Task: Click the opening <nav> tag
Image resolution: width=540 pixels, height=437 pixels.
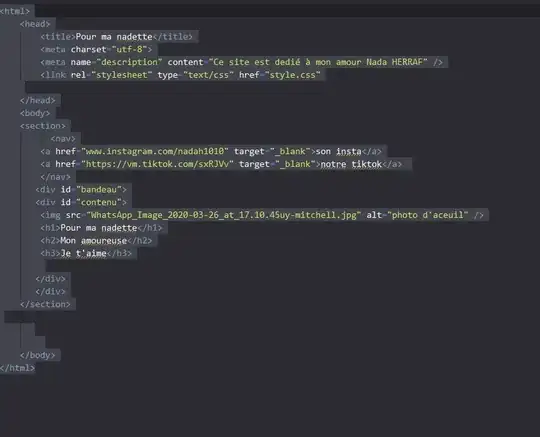Action: (x=63, y=139)
